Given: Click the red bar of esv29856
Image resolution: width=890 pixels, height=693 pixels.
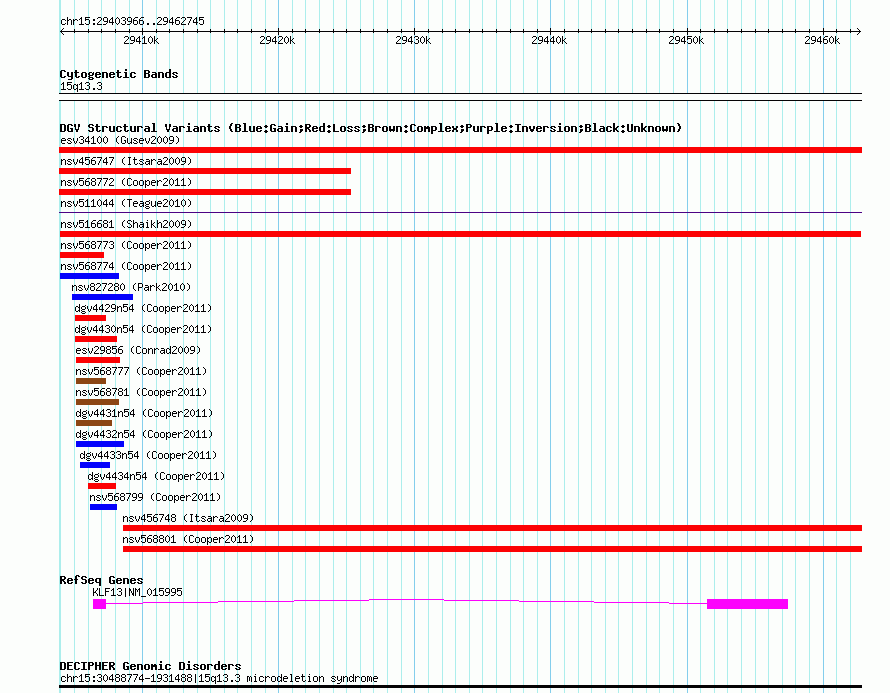Looking at the screenshot, I should tap(98, 360).
